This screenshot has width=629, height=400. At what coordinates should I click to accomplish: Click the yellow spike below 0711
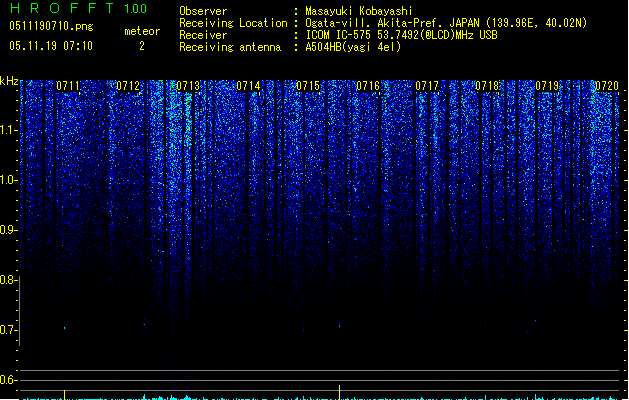click(65, 394)
